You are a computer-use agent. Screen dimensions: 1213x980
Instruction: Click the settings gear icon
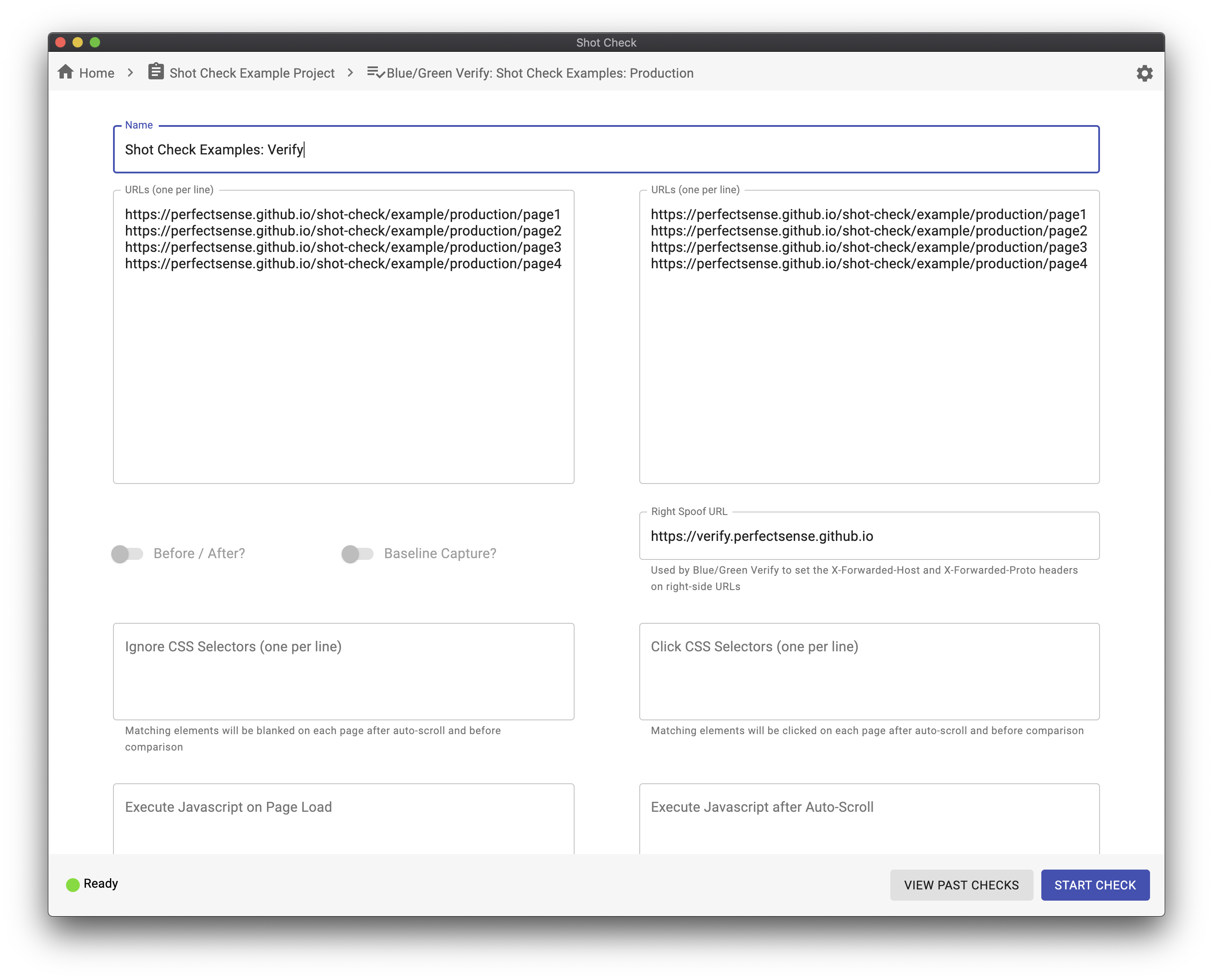coord(1144,72)
